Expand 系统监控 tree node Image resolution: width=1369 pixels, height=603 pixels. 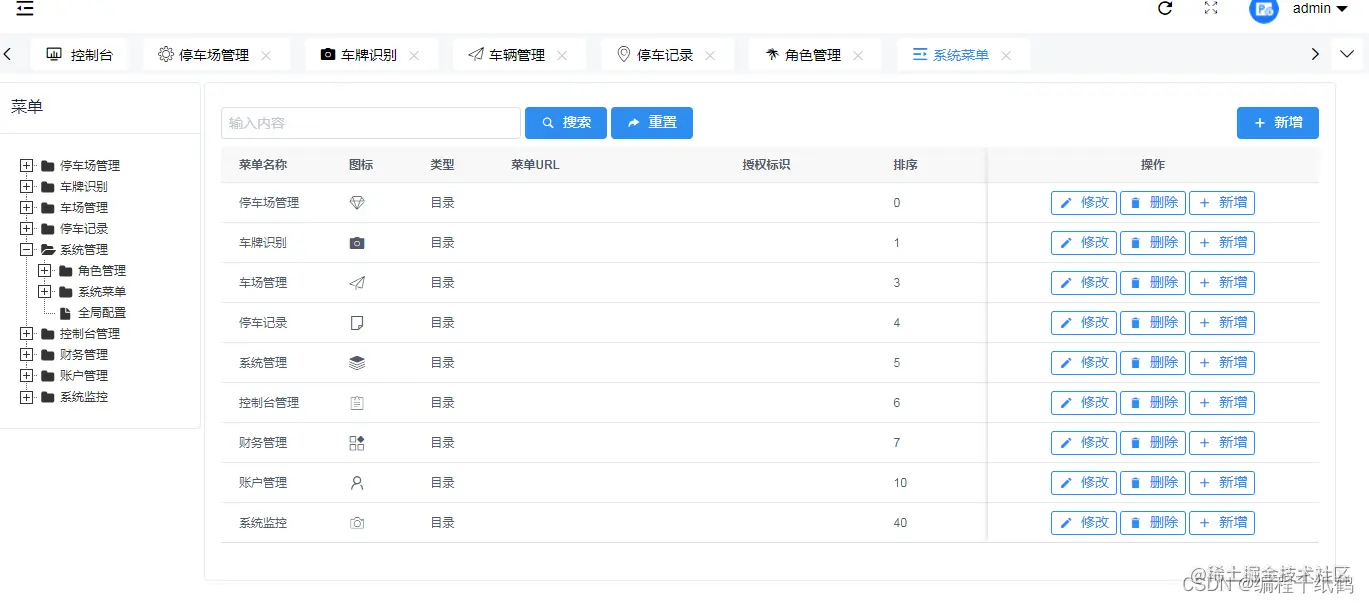[27, 397]
